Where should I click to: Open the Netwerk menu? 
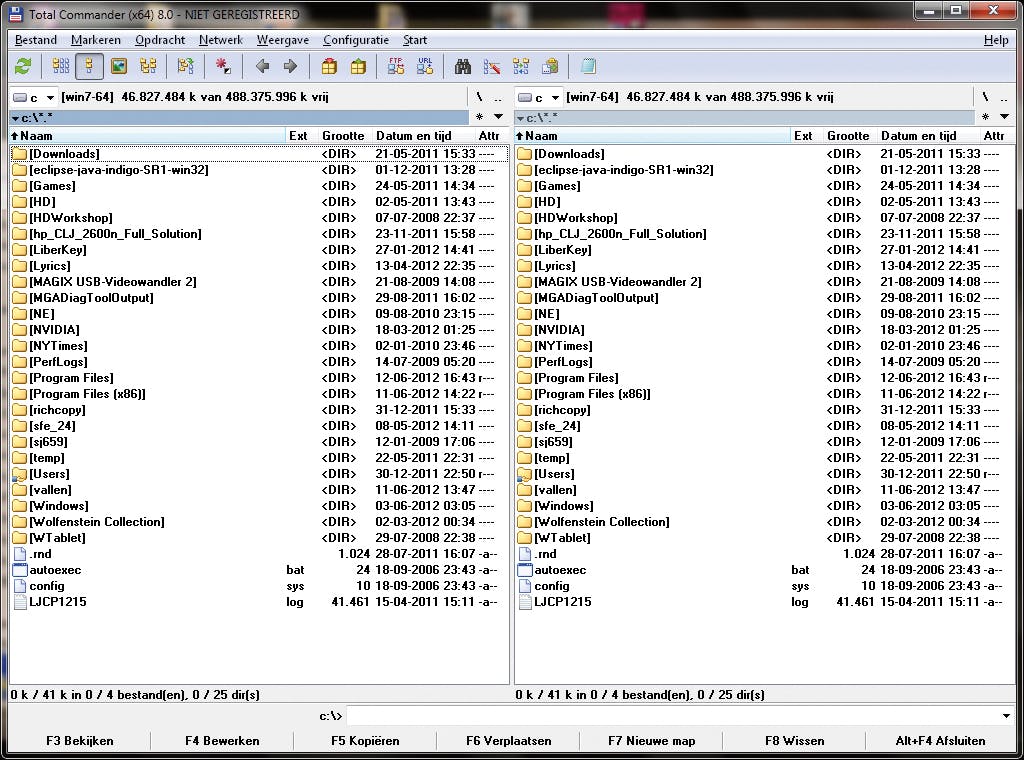tap(221, 40)
